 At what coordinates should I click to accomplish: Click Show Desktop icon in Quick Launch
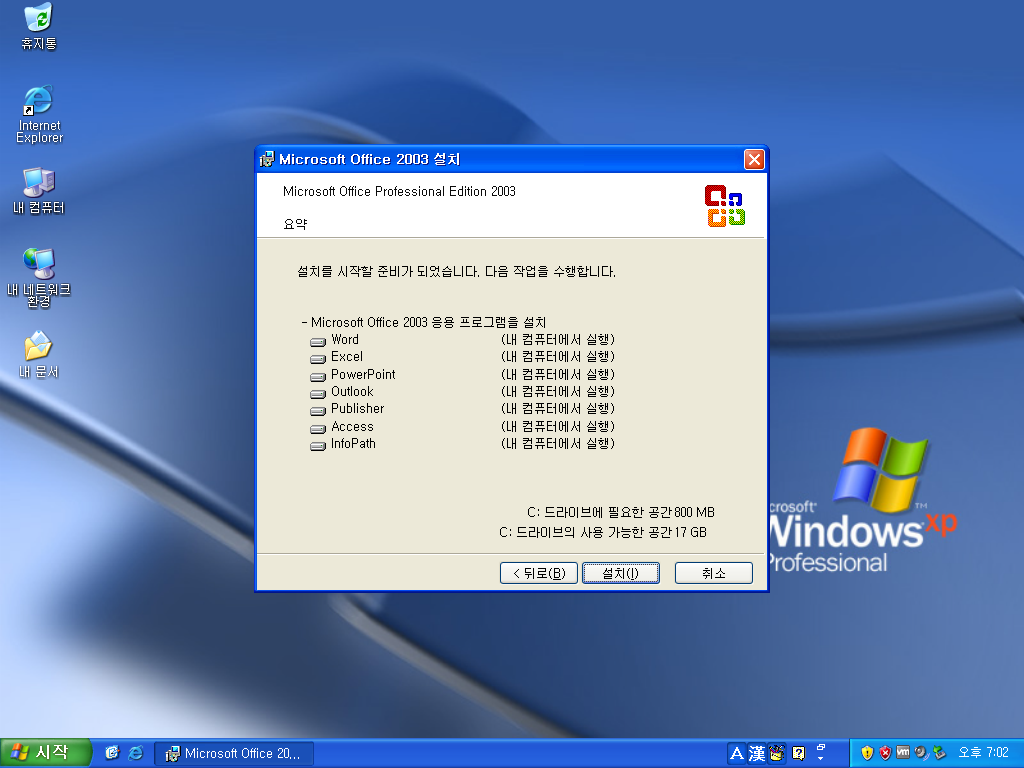click(x=112, y=753)
